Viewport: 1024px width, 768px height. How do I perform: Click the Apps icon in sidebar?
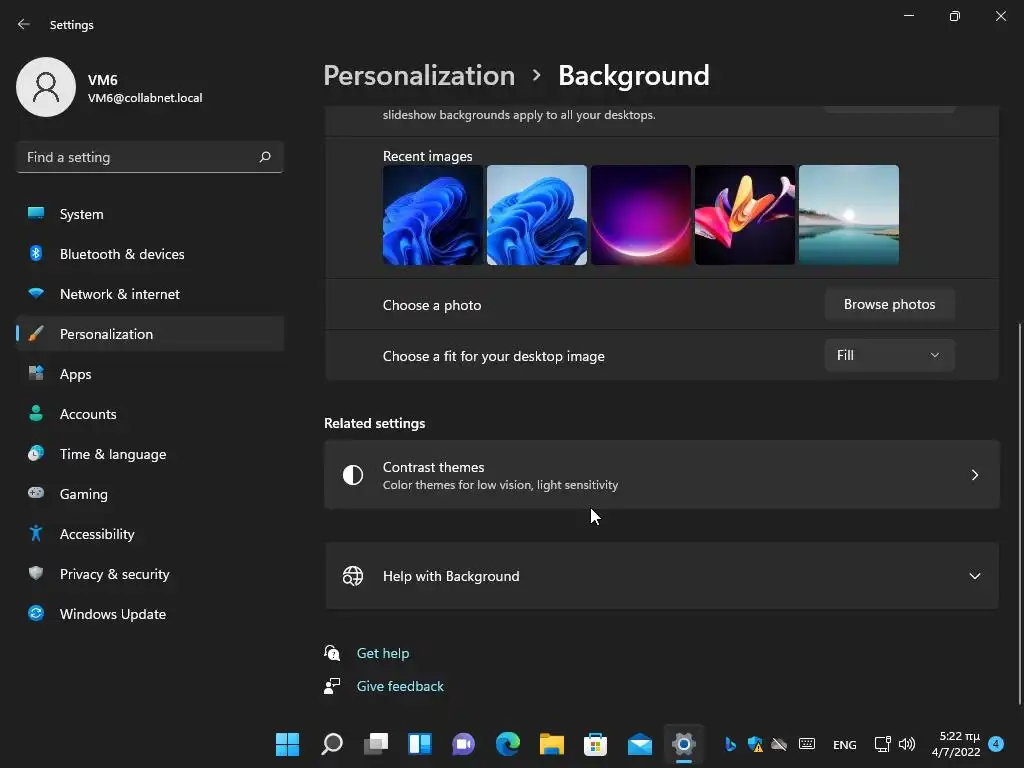click(x=36, y=374)
